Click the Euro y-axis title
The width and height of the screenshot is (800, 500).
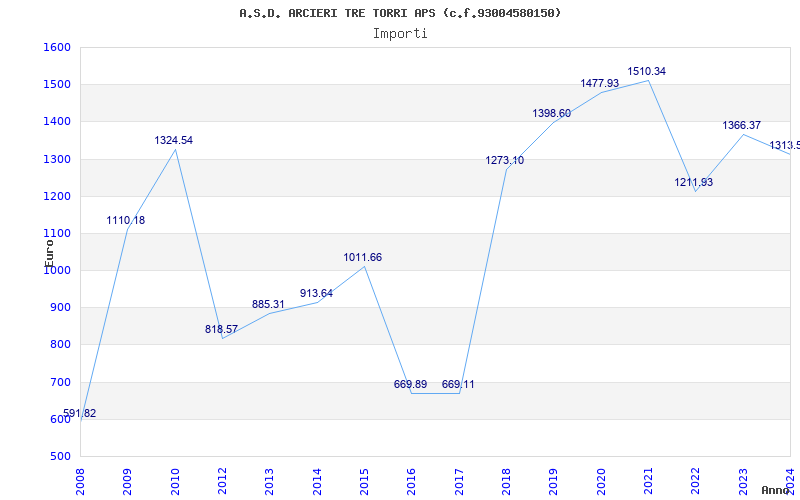49,253
